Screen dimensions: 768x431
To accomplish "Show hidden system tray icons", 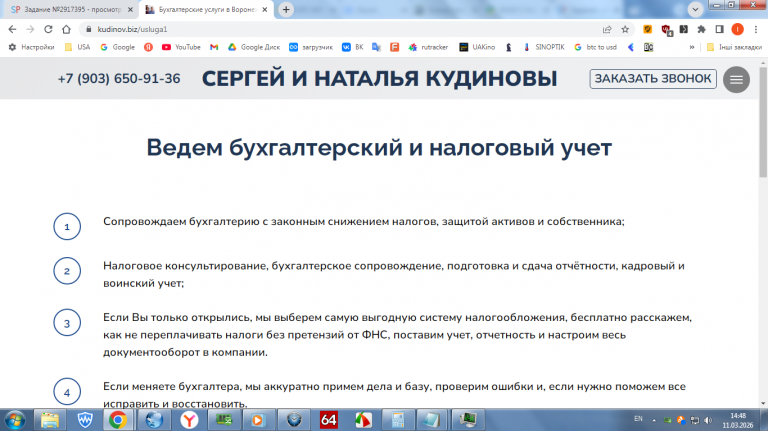I will coord(654,420).
